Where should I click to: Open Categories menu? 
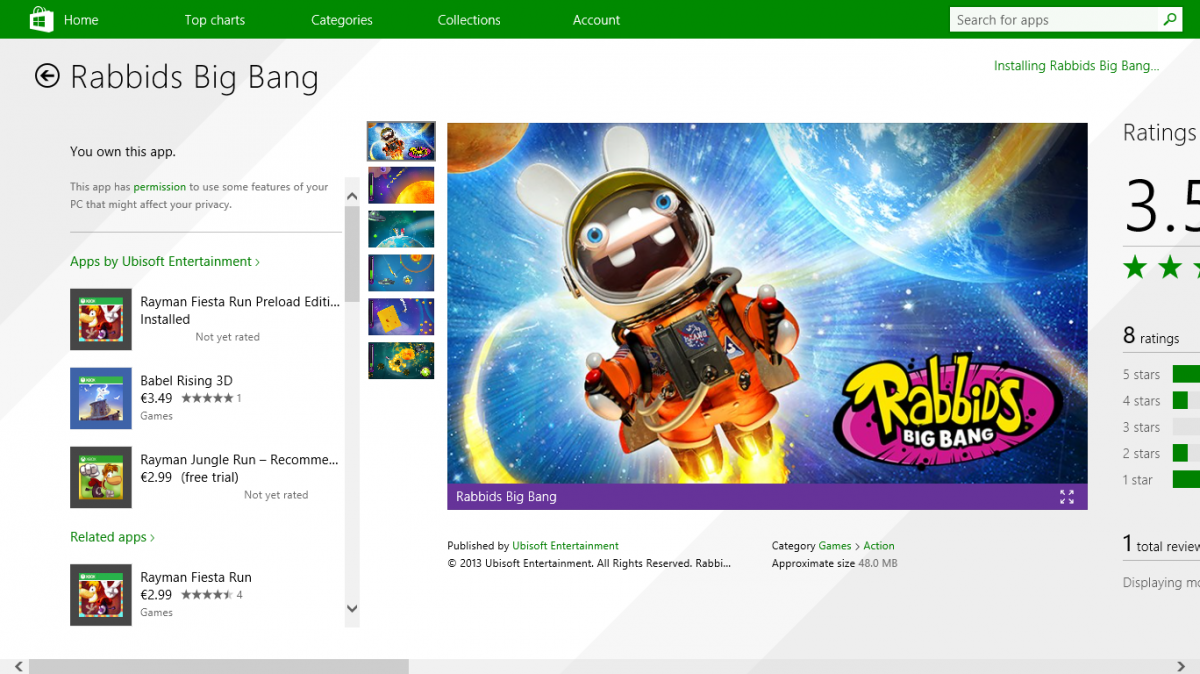tap(341, 20)
